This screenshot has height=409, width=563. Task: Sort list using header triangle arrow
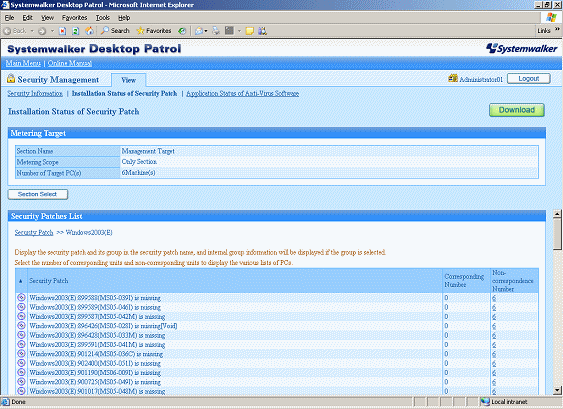20,281
